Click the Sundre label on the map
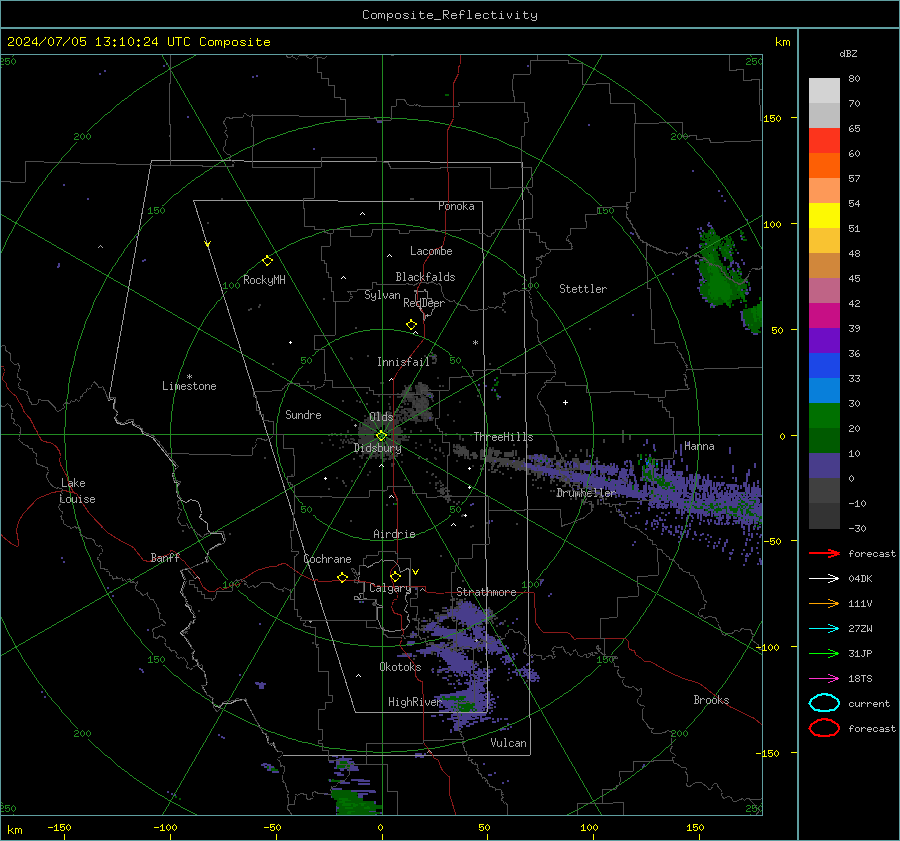900x841 pixels. click(303, 414)
